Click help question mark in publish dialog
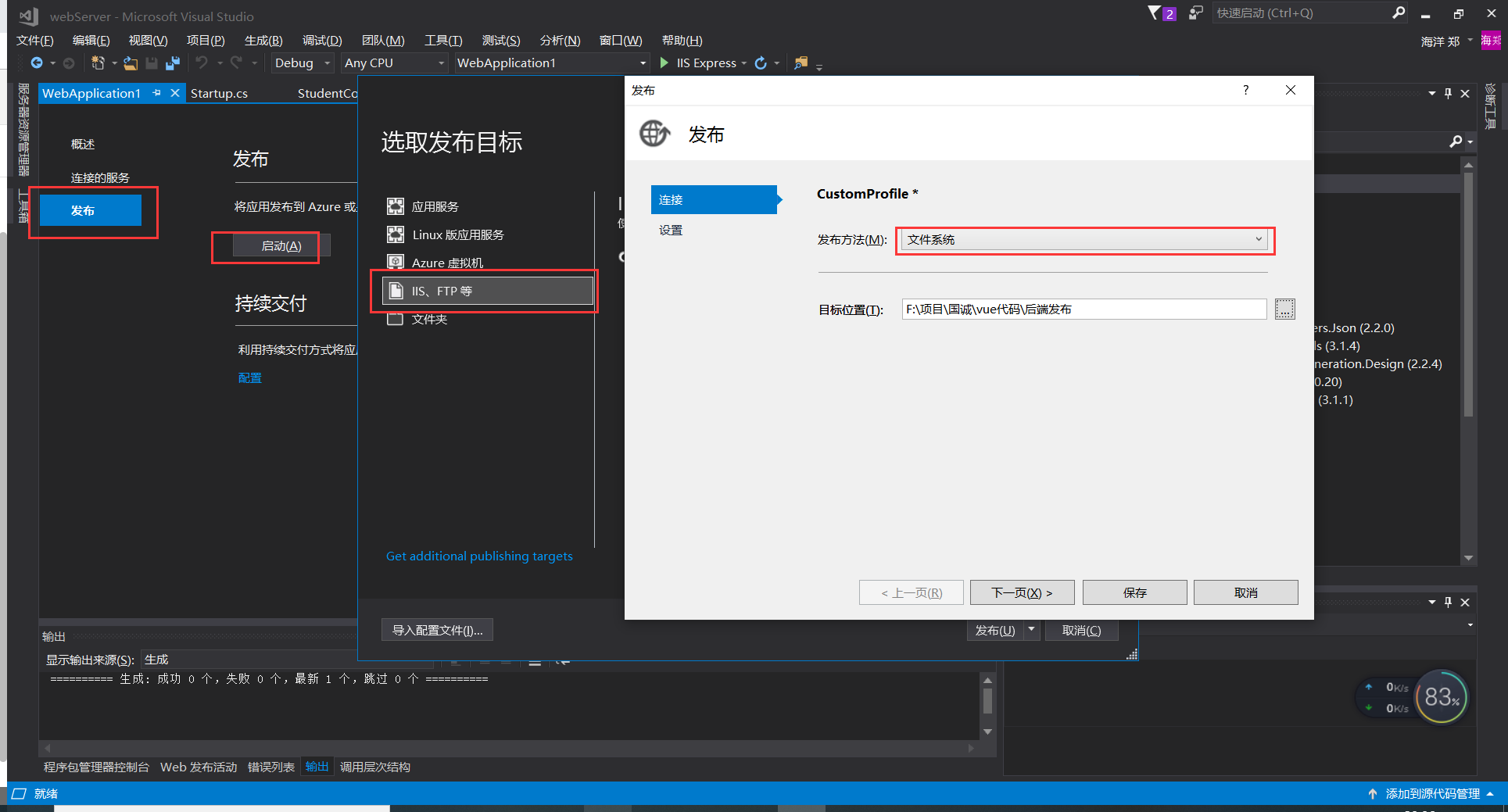The width and height of the screenshot is (1508, 812). pos(1246,91)
